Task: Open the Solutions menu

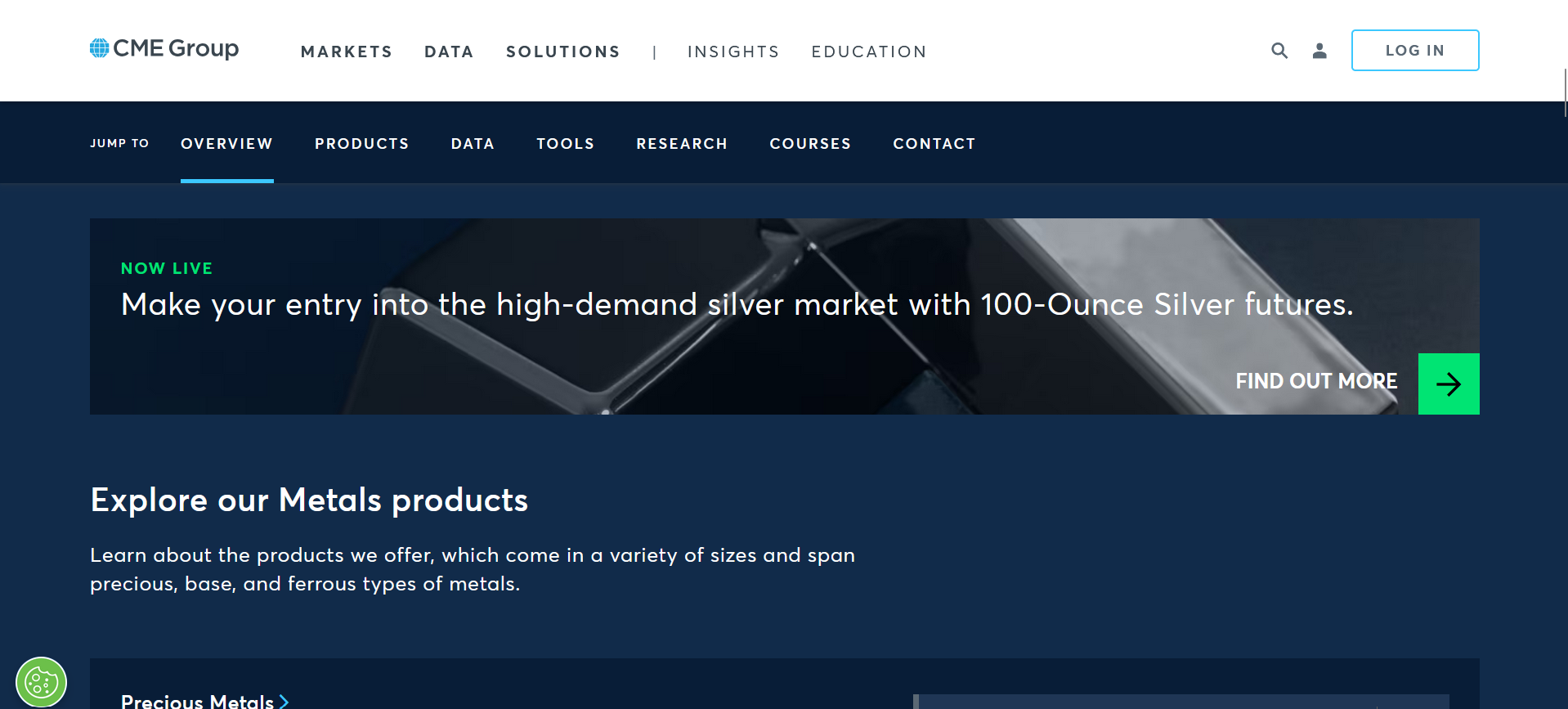Action: (x=563, y=52)
